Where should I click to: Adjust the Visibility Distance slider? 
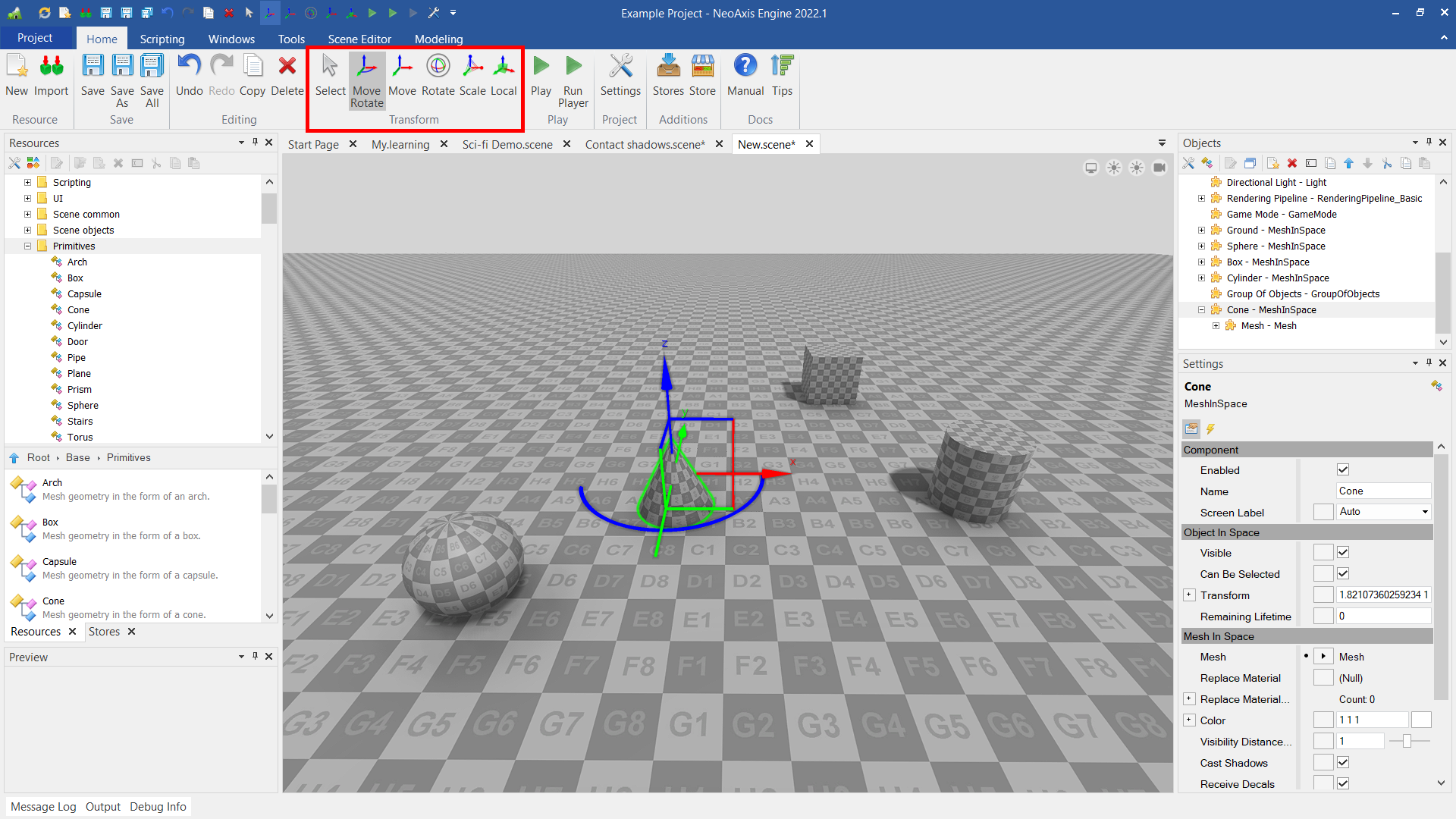click(x=1407, y=742)
